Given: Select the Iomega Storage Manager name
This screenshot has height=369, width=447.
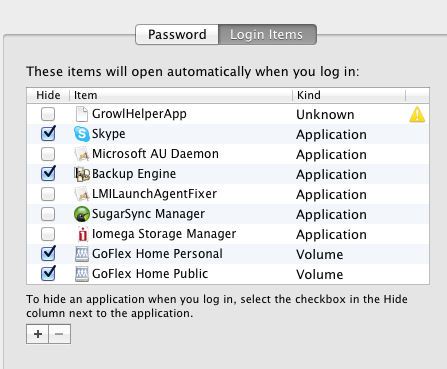Looking at the screenshot, I should [x=164, y=234].
